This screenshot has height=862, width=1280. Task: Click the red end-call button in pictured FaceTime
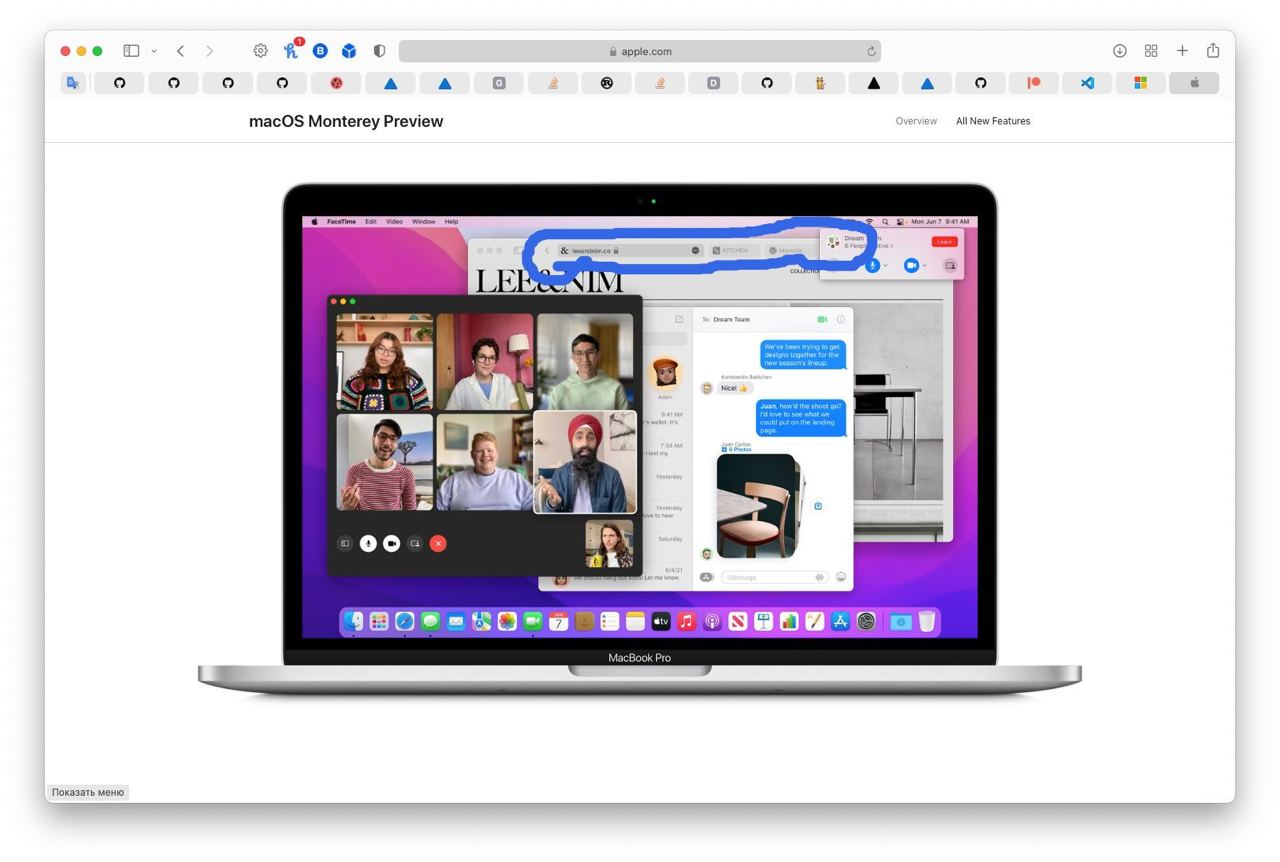(438, 543)
